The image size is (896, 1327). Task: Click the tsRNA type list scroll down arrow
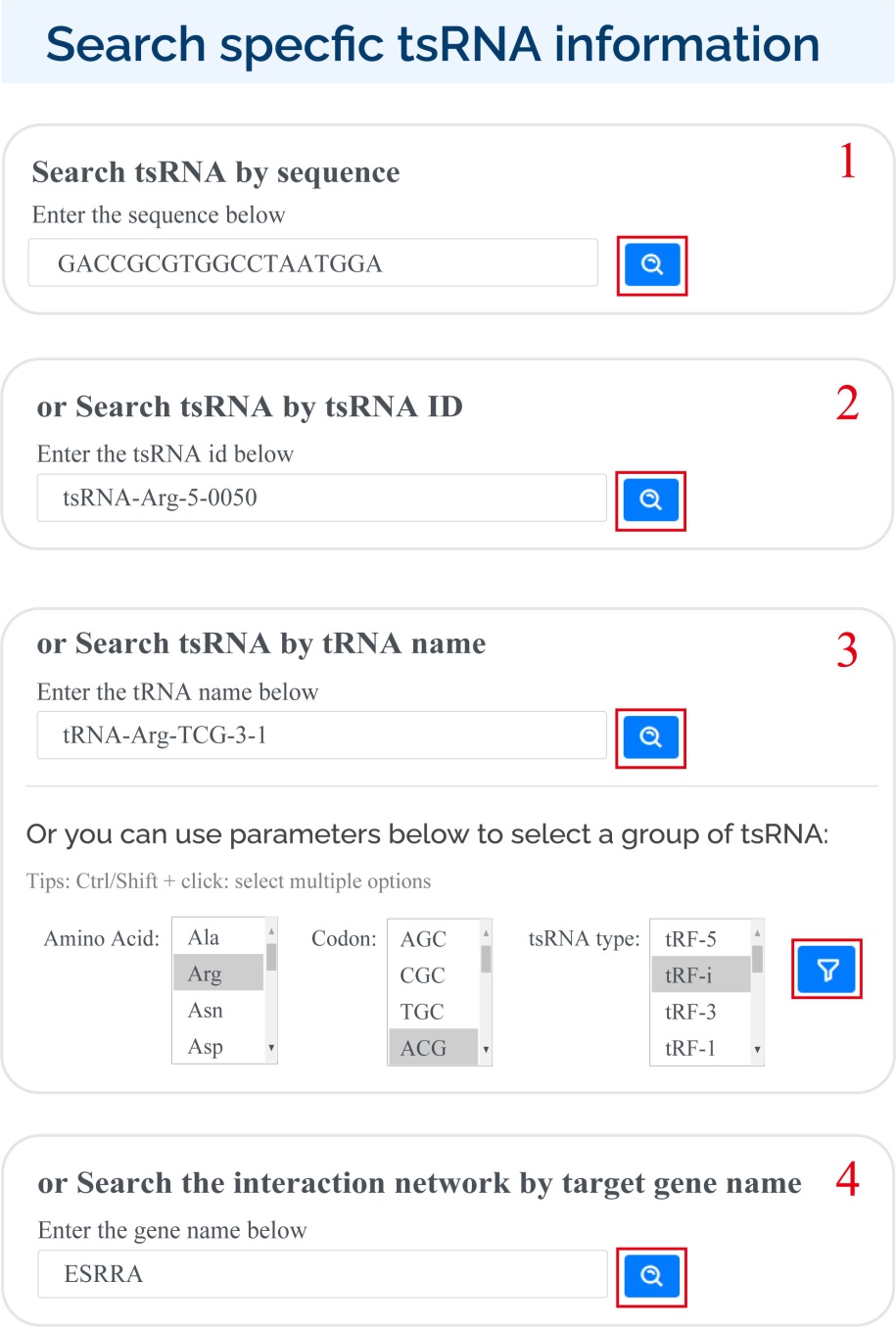[757, 1051]
